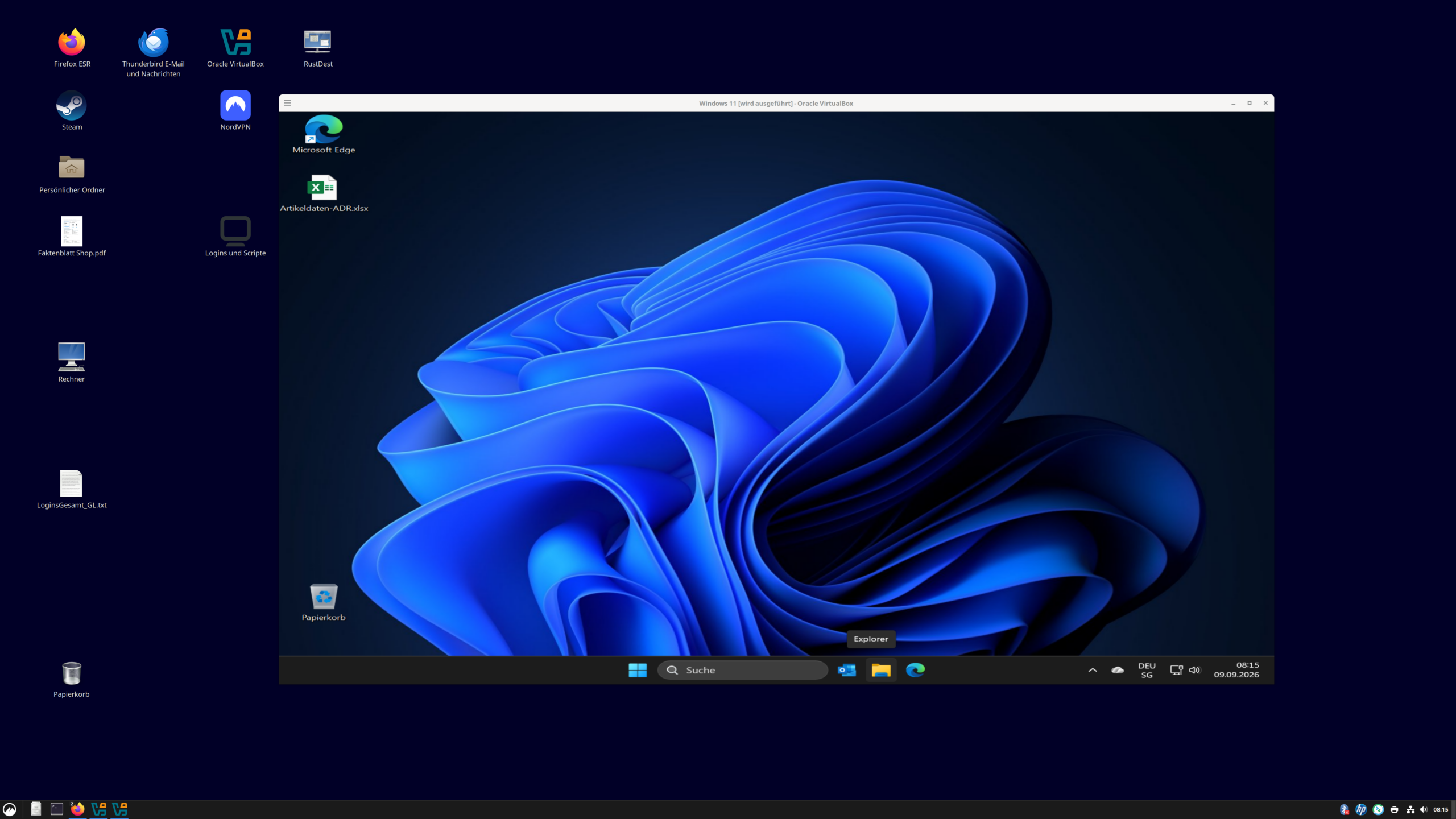Viewport: 1456px width, 819px height.
Task: Click Windows network status tray icon
Action: point(1176,670)
